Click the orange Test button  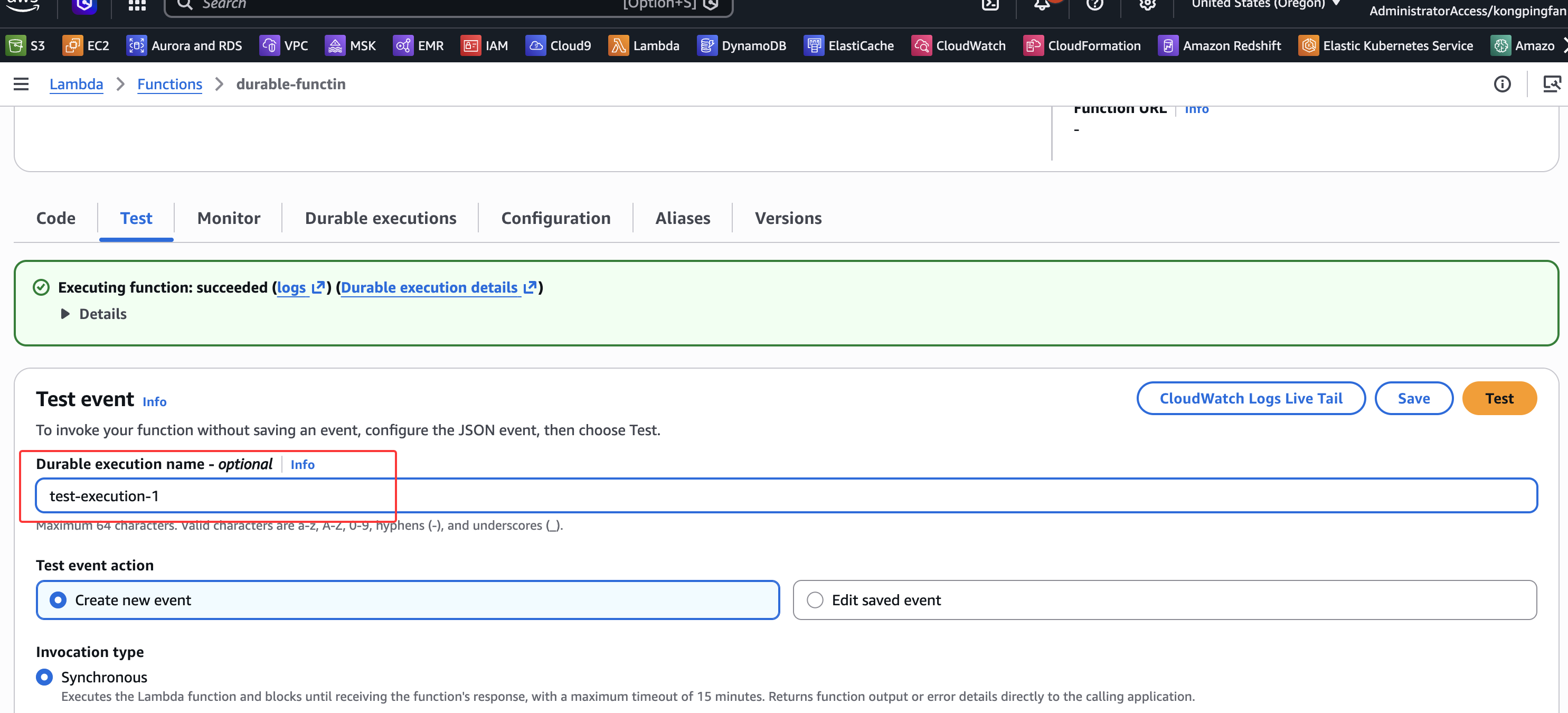[x=1499, y=398]
